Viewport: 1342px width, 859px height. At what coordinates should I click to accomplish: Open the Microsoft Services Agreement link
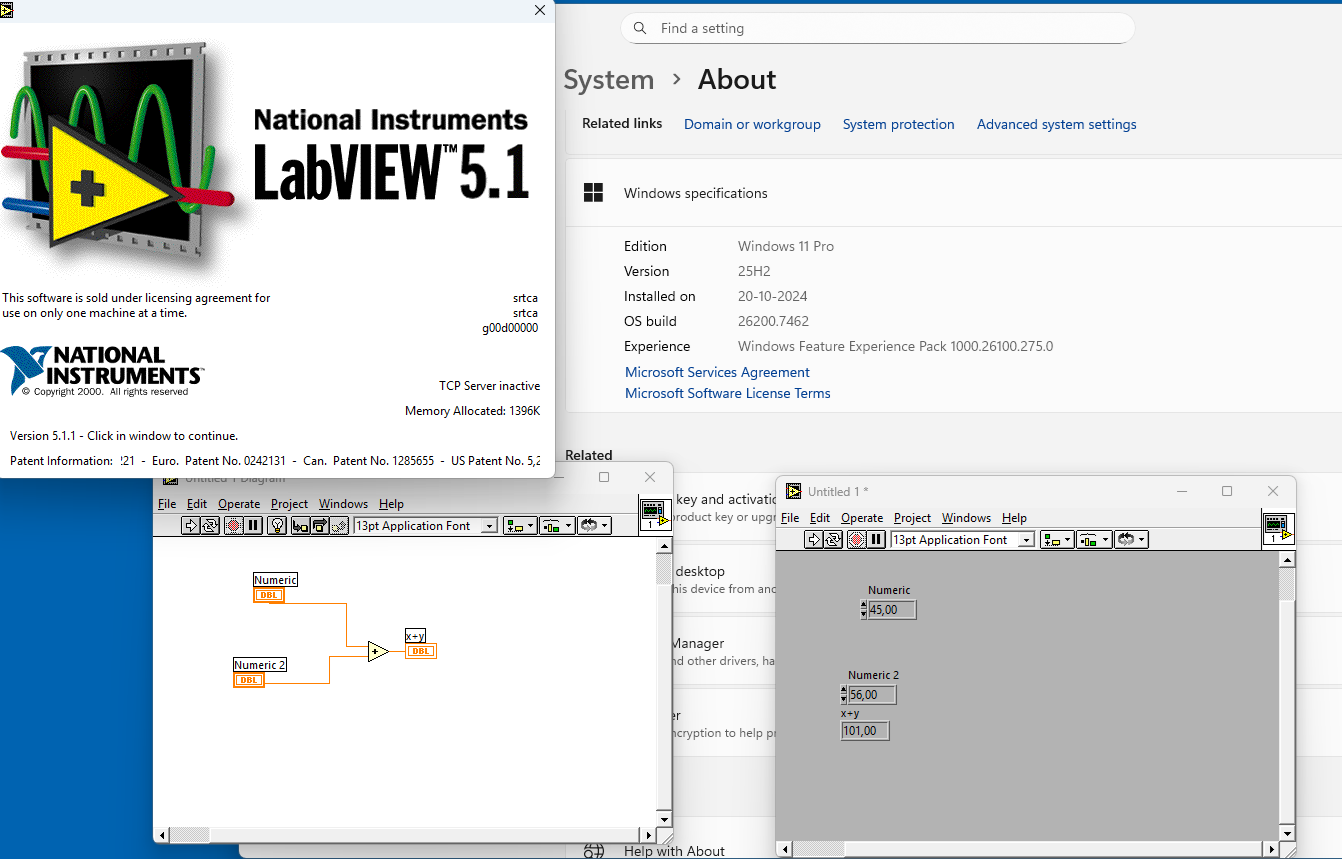[717, 372]
